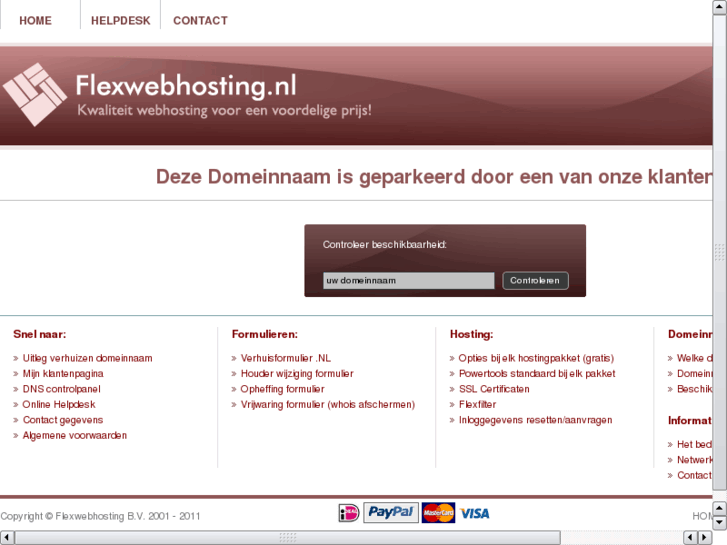Open 'Opties bij elk hostingpakket (gratis)' link
This screenshot has width=727, height=545.
[536, 358]
